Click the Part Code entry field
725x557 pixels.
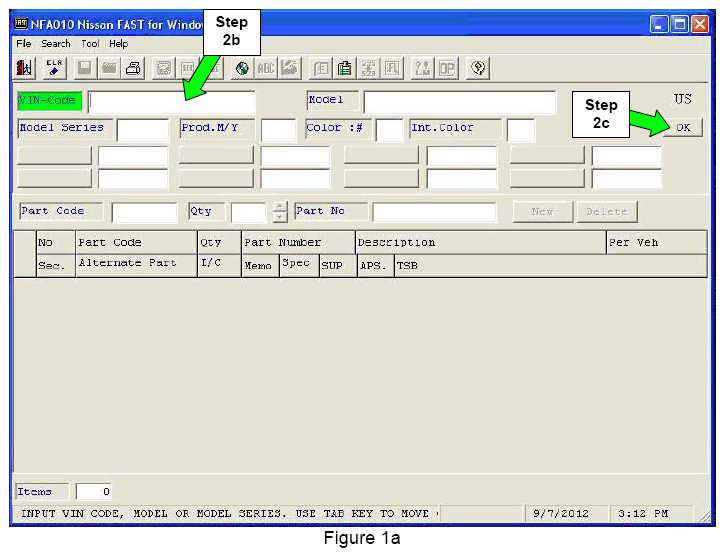144,212
